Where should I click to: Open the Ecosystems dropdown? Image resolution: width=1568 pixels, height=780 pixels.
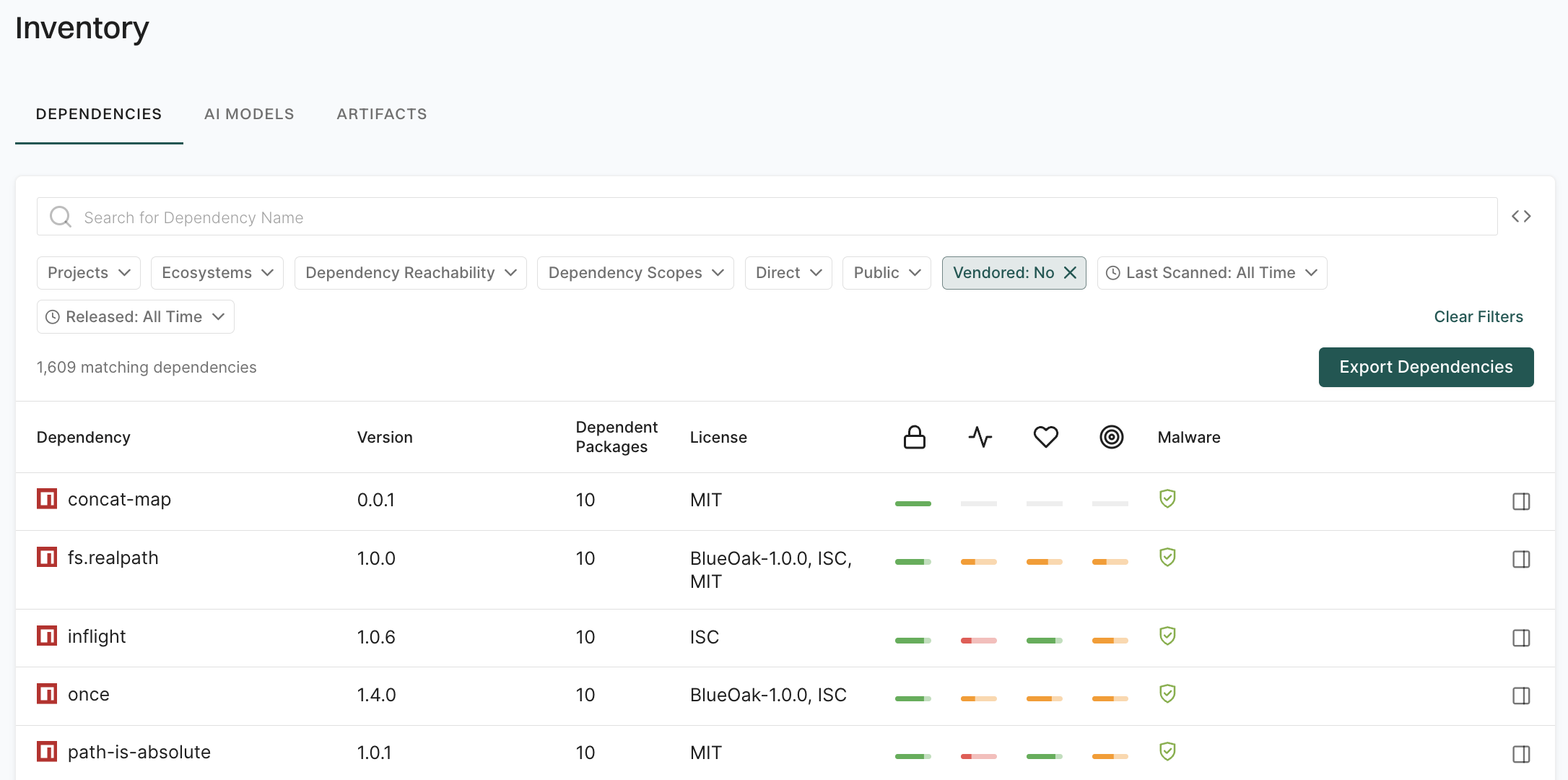217,273
